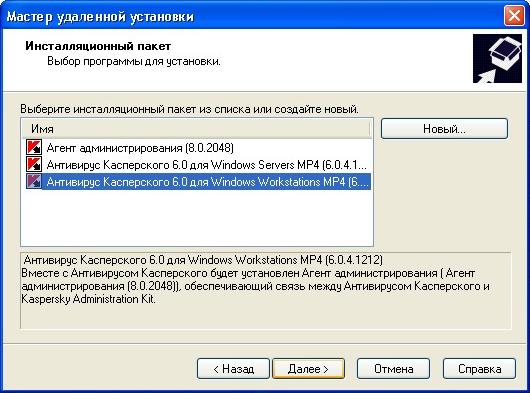Click description line with version 6.0.4.1212

[x=203, y=260]
